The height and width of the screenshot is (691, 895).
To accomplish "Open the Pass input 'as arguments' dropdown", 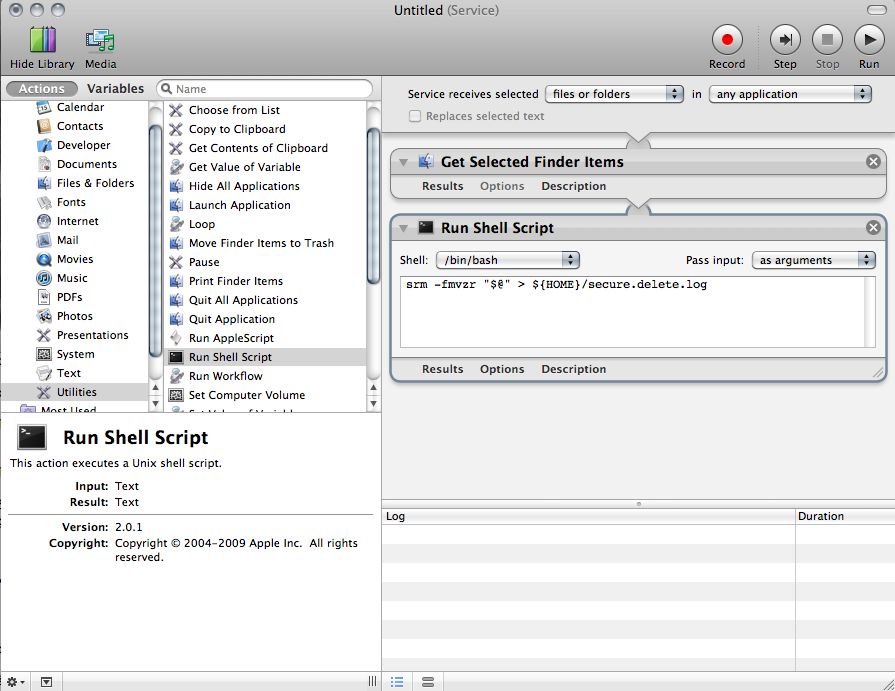I will click(x=813, y=260).
